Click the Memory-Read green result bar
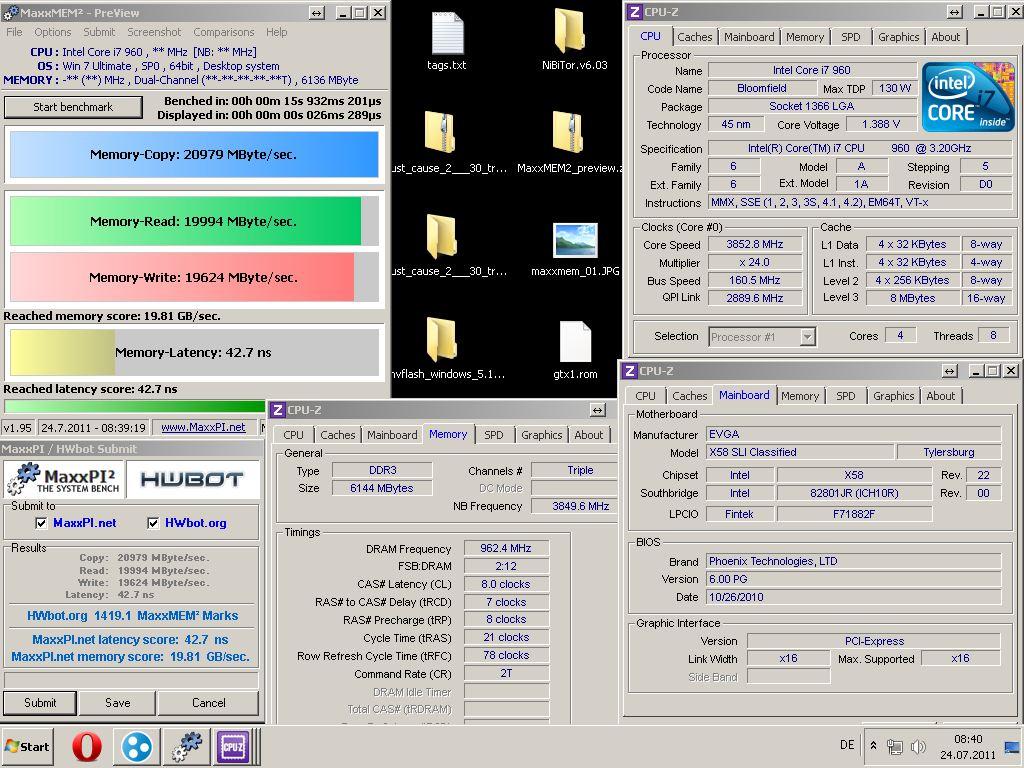Viewport: 1024px width, 768px height. pos(194,221)
